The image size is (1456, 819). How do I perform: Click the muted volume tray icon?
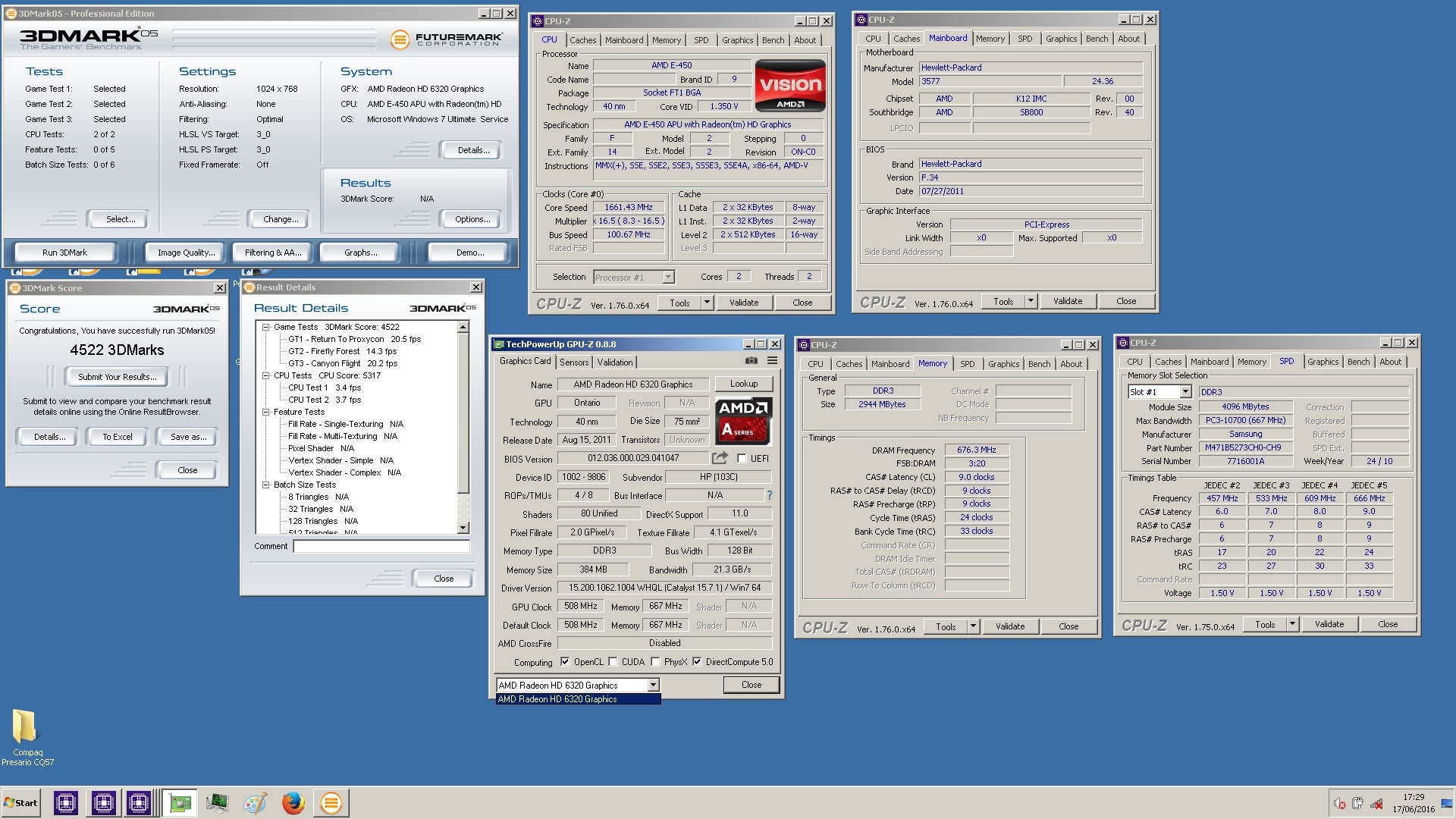[x=1339, y=804]
